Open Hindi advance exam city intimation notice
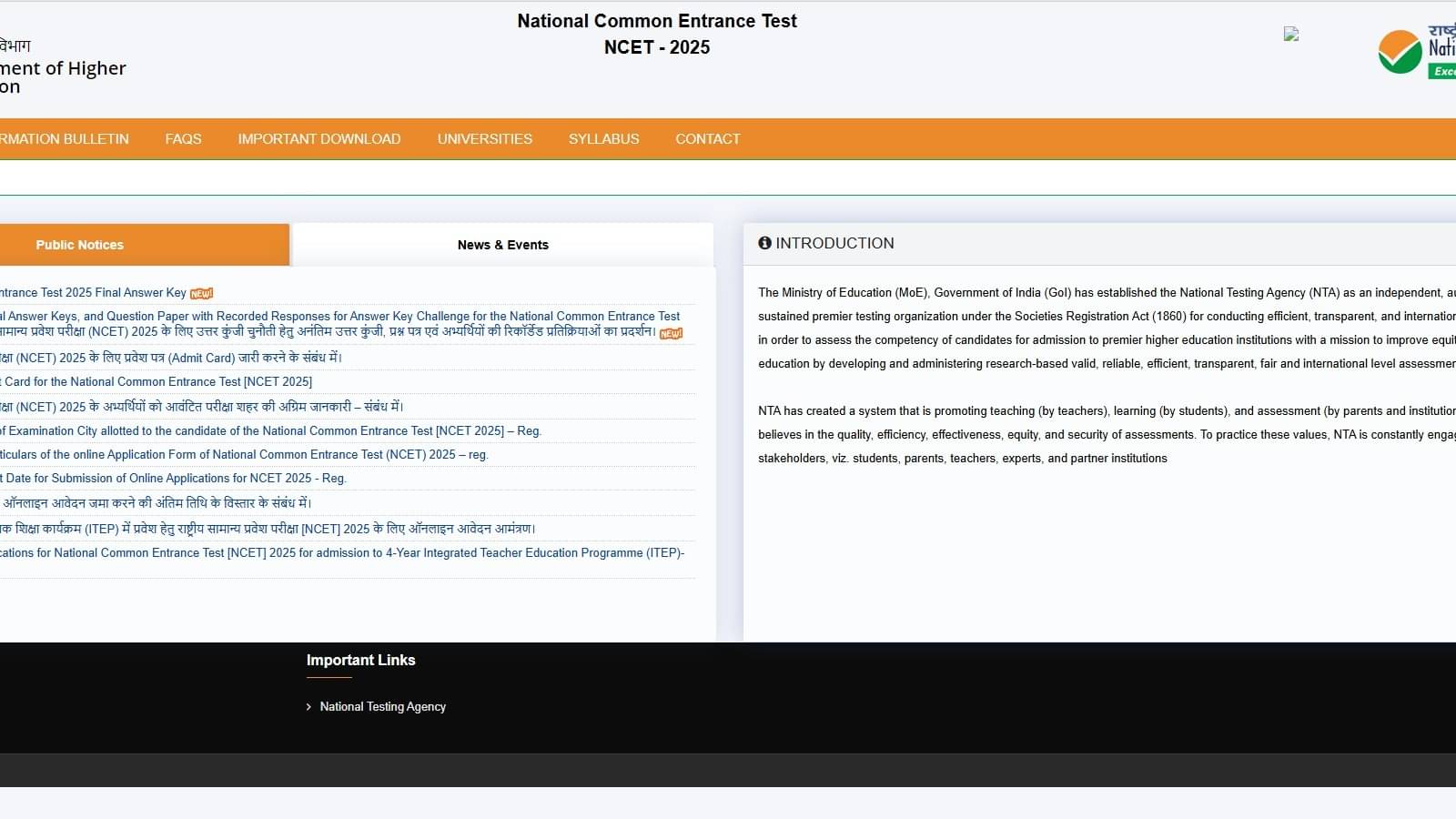 coord(202,407)
